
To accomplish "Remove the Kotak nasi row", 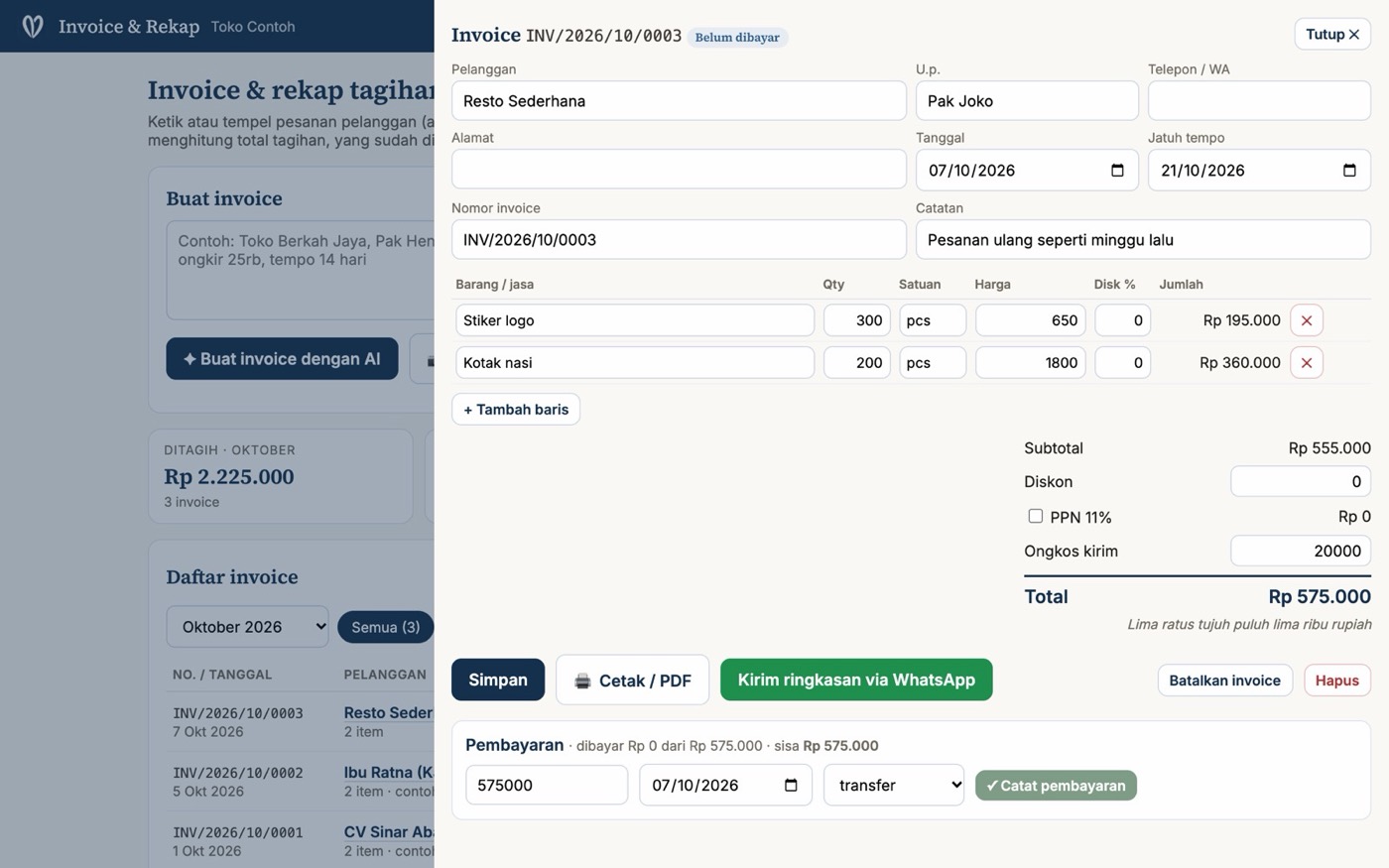I will tap(1307, 363).
